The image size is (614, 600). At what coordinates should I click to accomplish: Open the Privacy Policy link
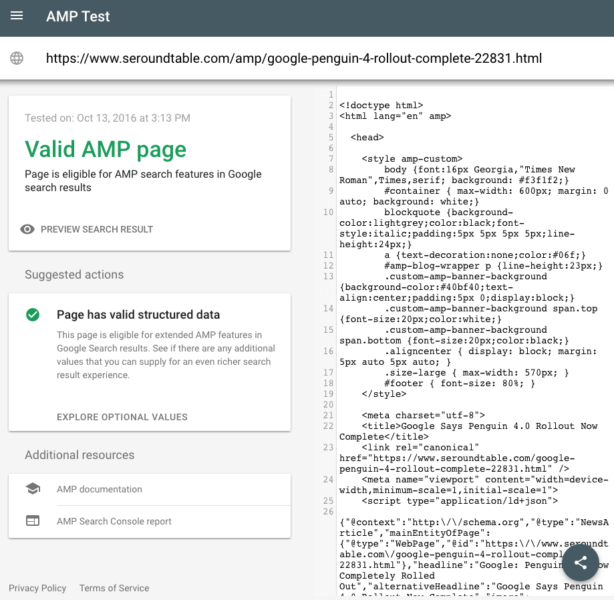pos(38,588)
